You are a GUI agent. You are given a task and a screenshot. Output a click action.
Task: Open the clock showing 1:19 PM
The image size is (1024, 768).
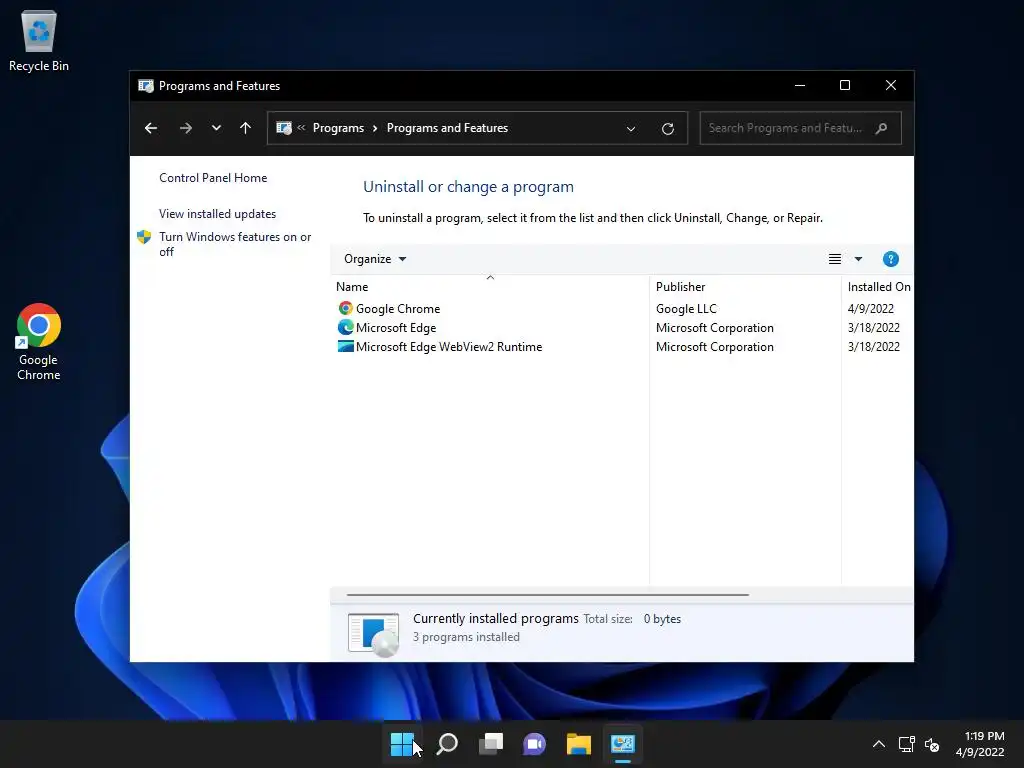point(980,744)
